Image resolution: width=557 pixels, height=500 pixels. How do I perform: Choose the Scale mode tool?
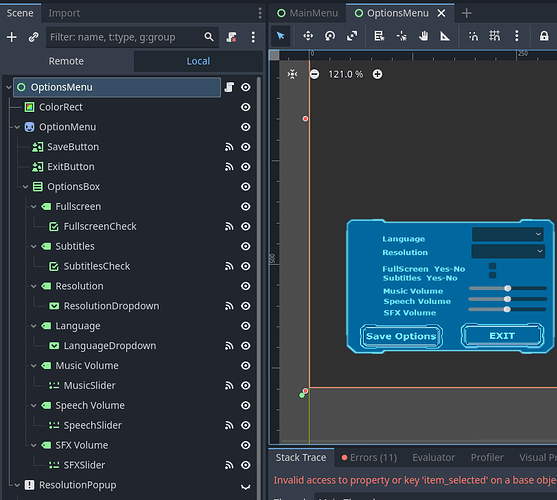click(352, 36)
